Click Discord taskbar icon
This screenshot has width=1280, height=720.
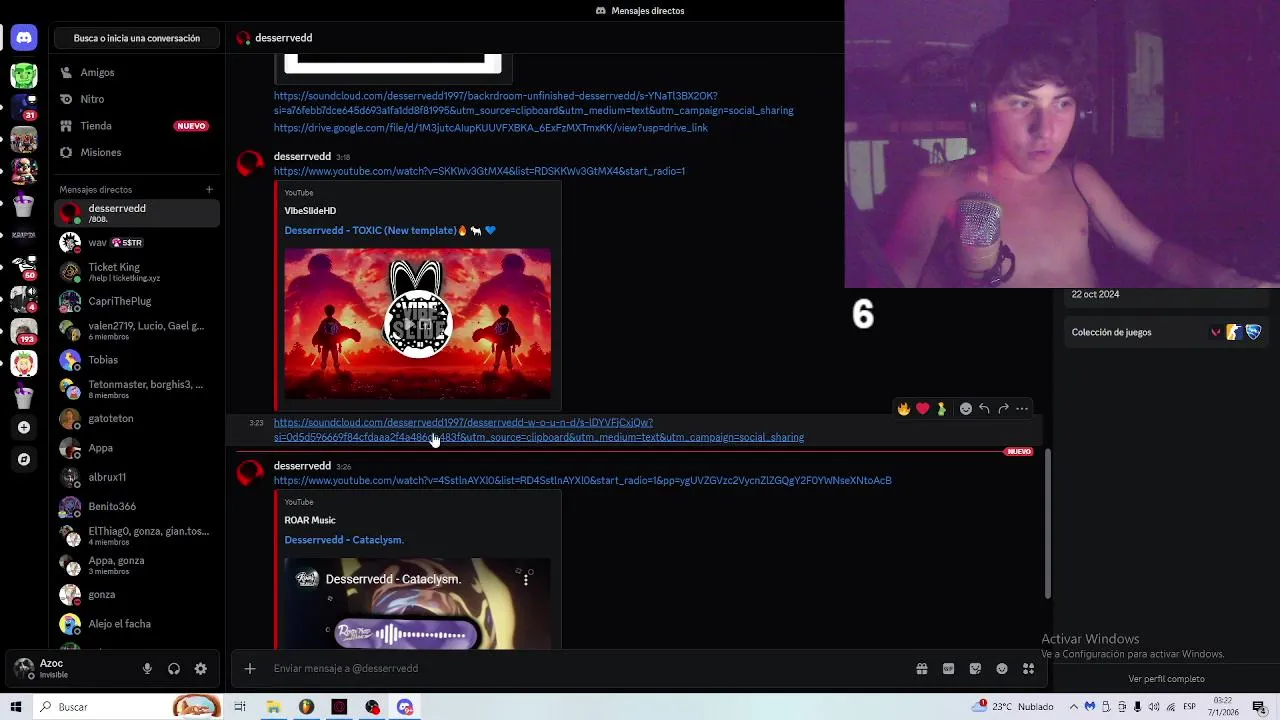click(x=405, y=707)
